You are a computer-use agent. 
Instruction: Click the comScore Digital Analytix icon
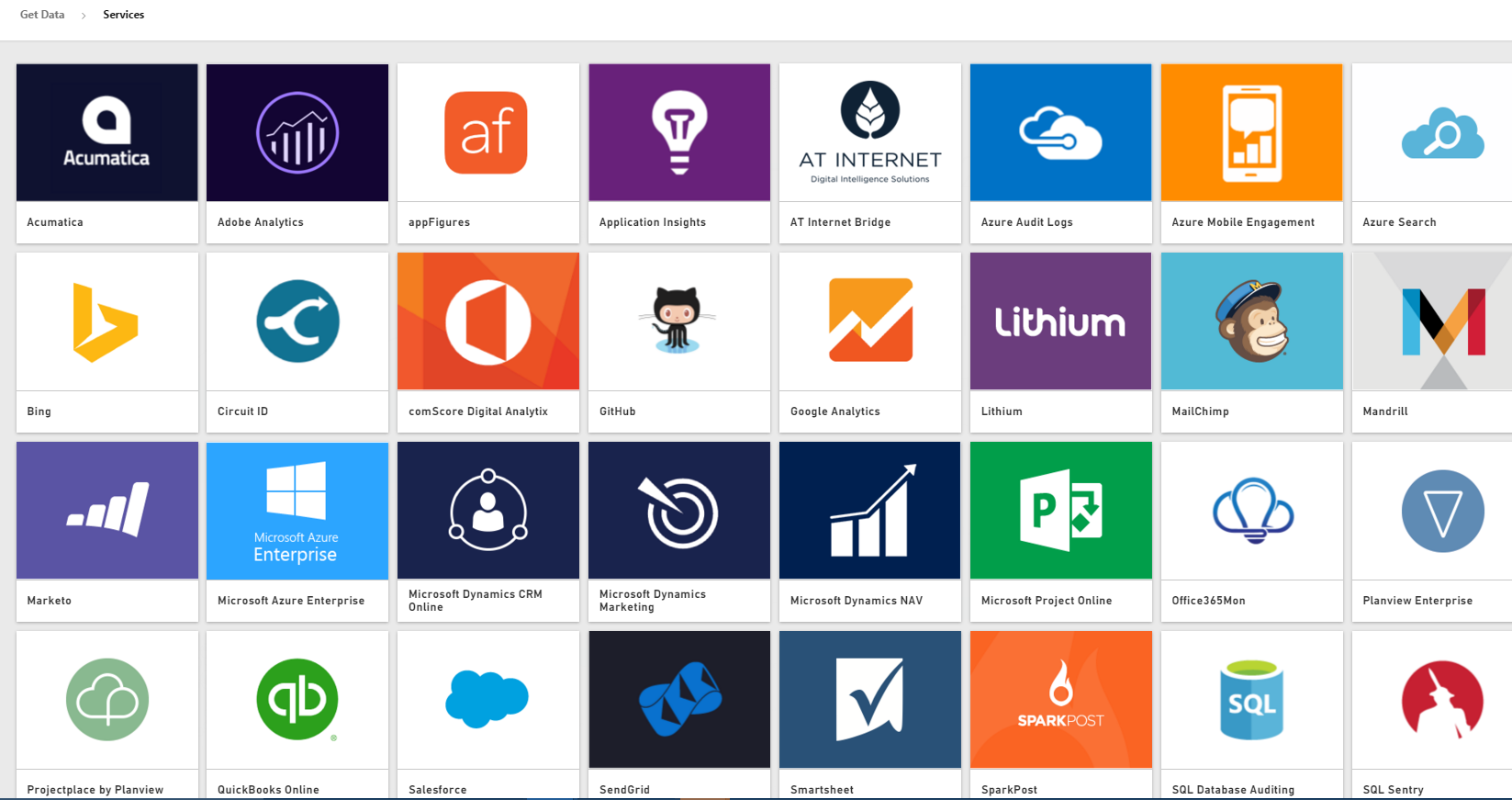coord(488,321)
